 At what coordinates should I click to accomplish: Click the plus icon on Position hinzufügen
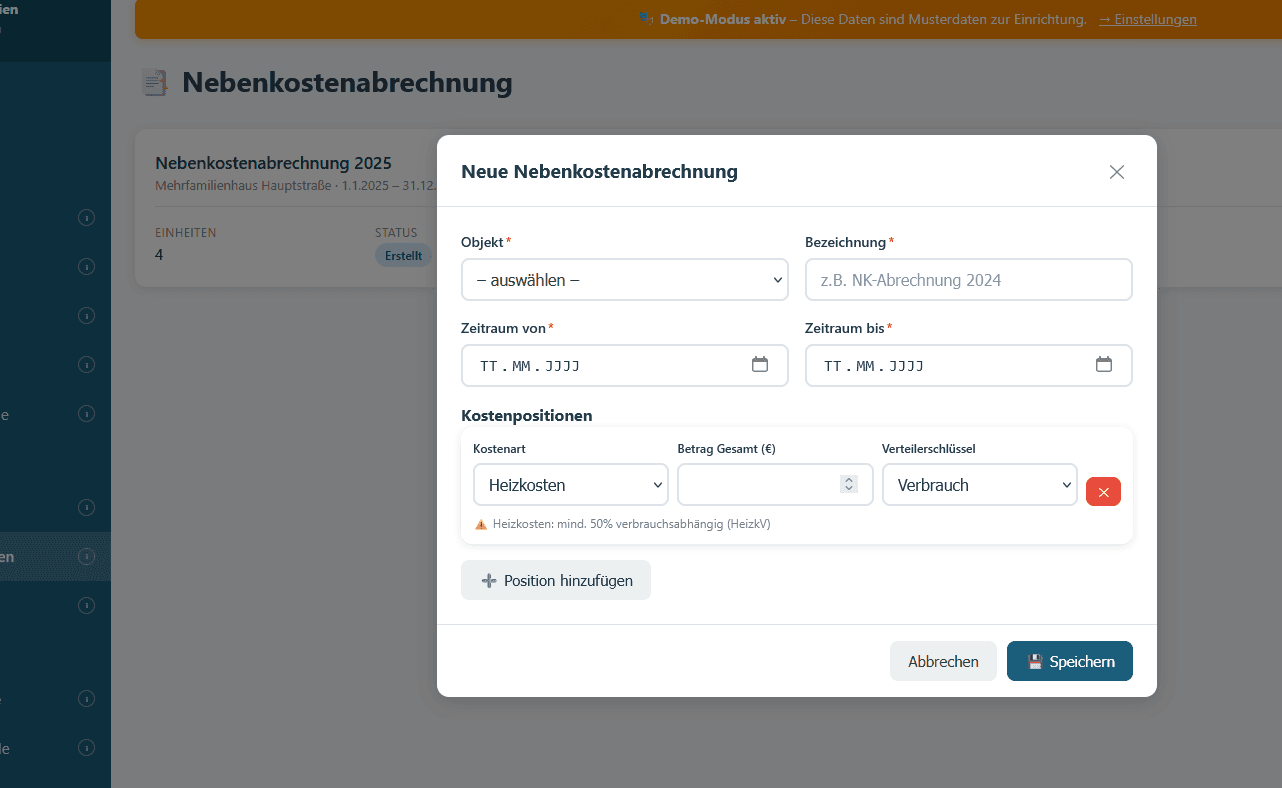pos(488,580)
